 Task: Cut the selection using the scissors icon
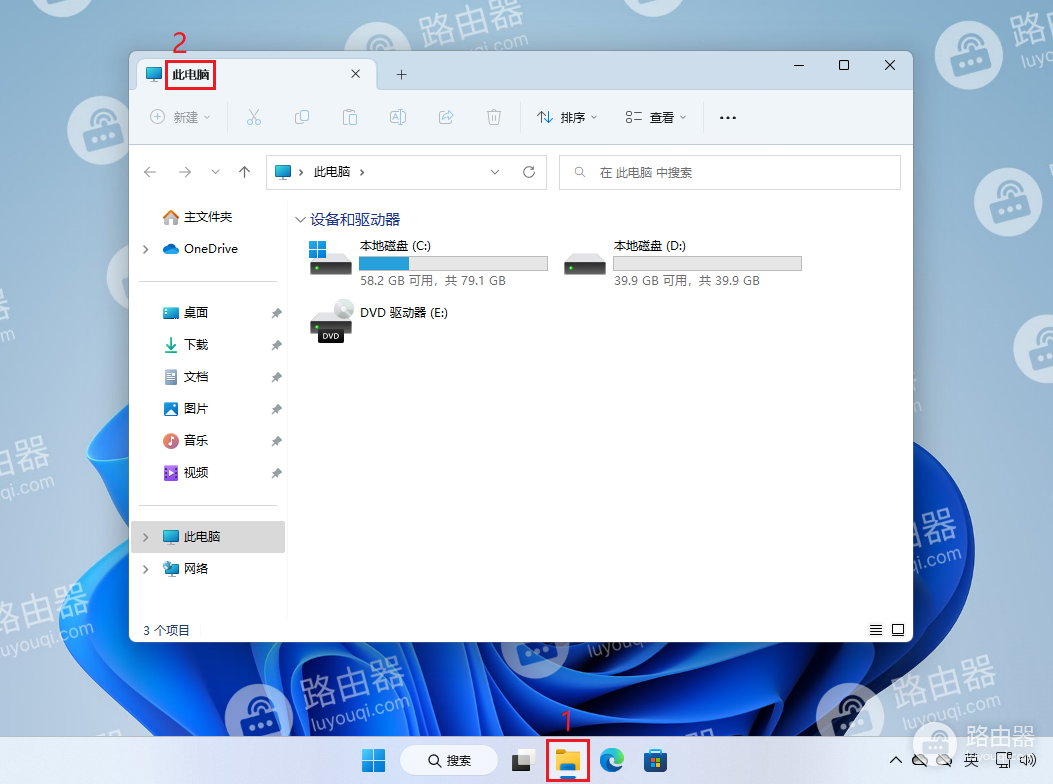(x=254, y=117)
